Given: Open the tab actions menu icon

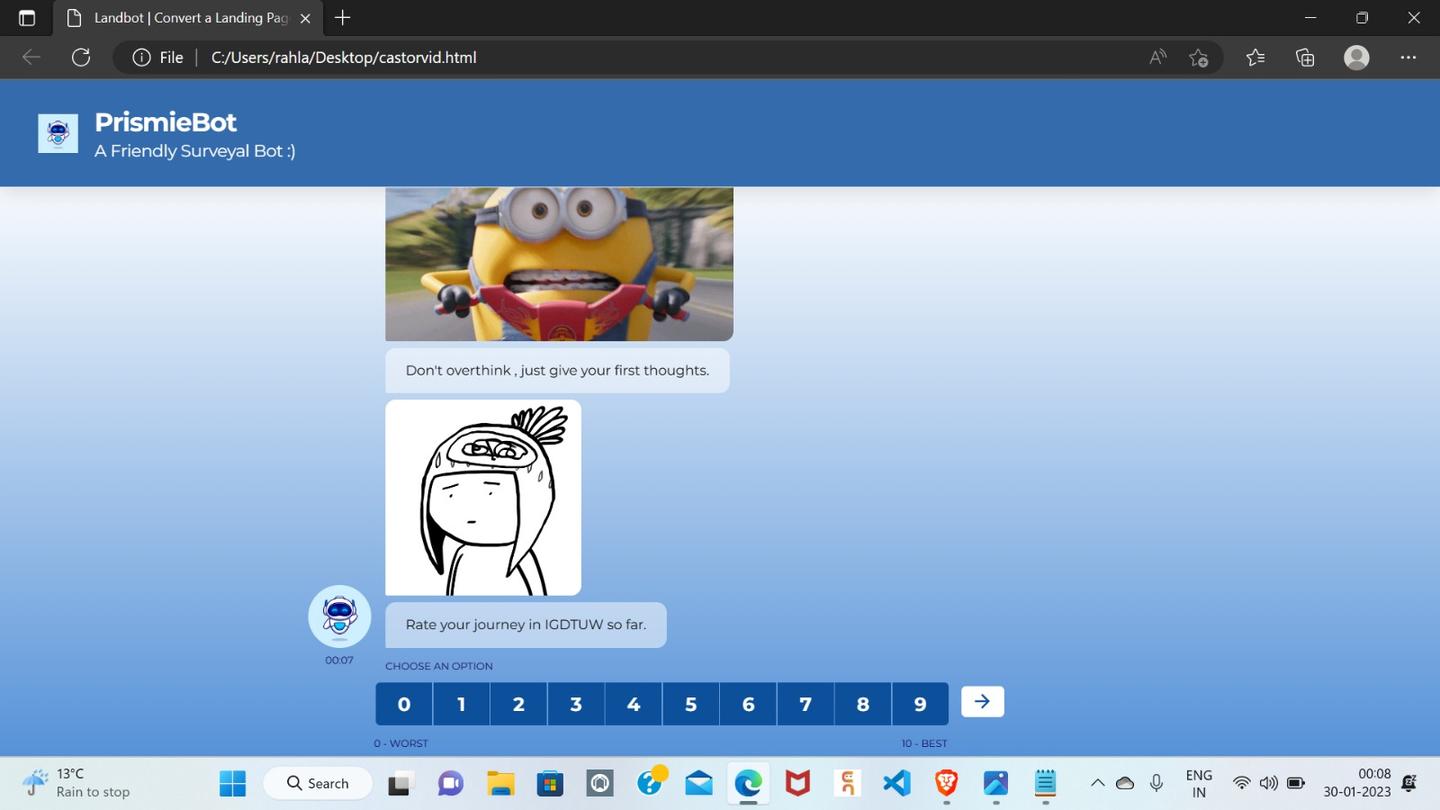Looking at the screenshot, I should pos(27,18).
